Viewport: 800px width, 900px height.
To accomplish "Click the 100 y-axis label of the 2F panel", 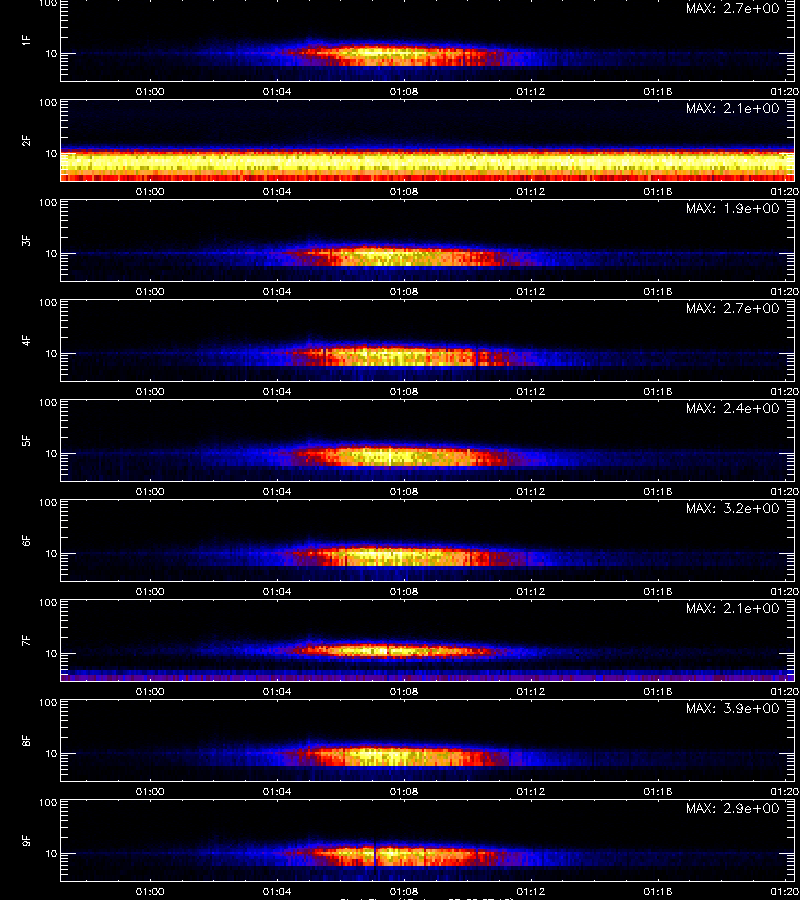I will click(x=48, y=103).
